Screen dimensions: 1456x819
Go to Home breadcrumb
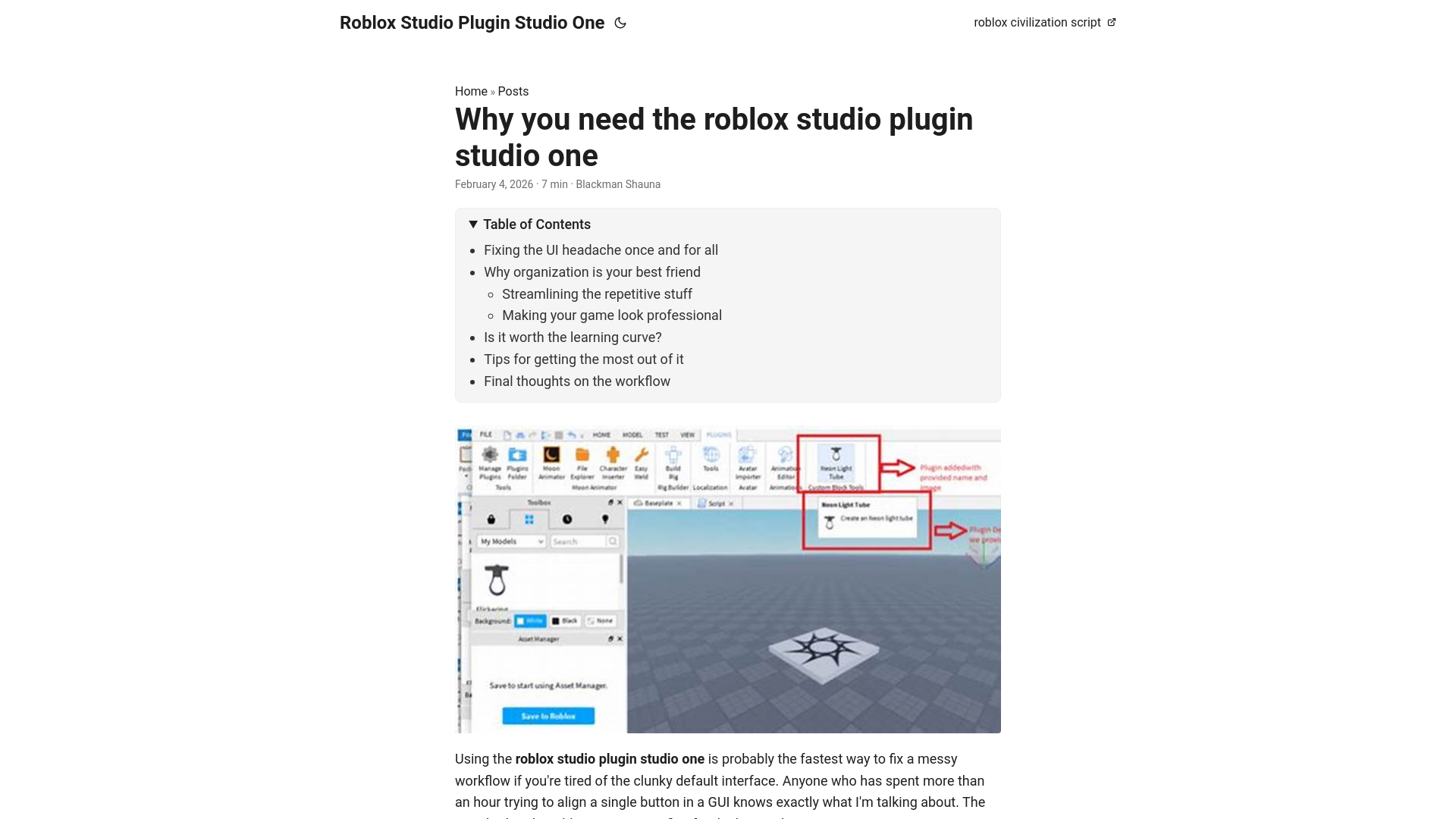(471, 91)
